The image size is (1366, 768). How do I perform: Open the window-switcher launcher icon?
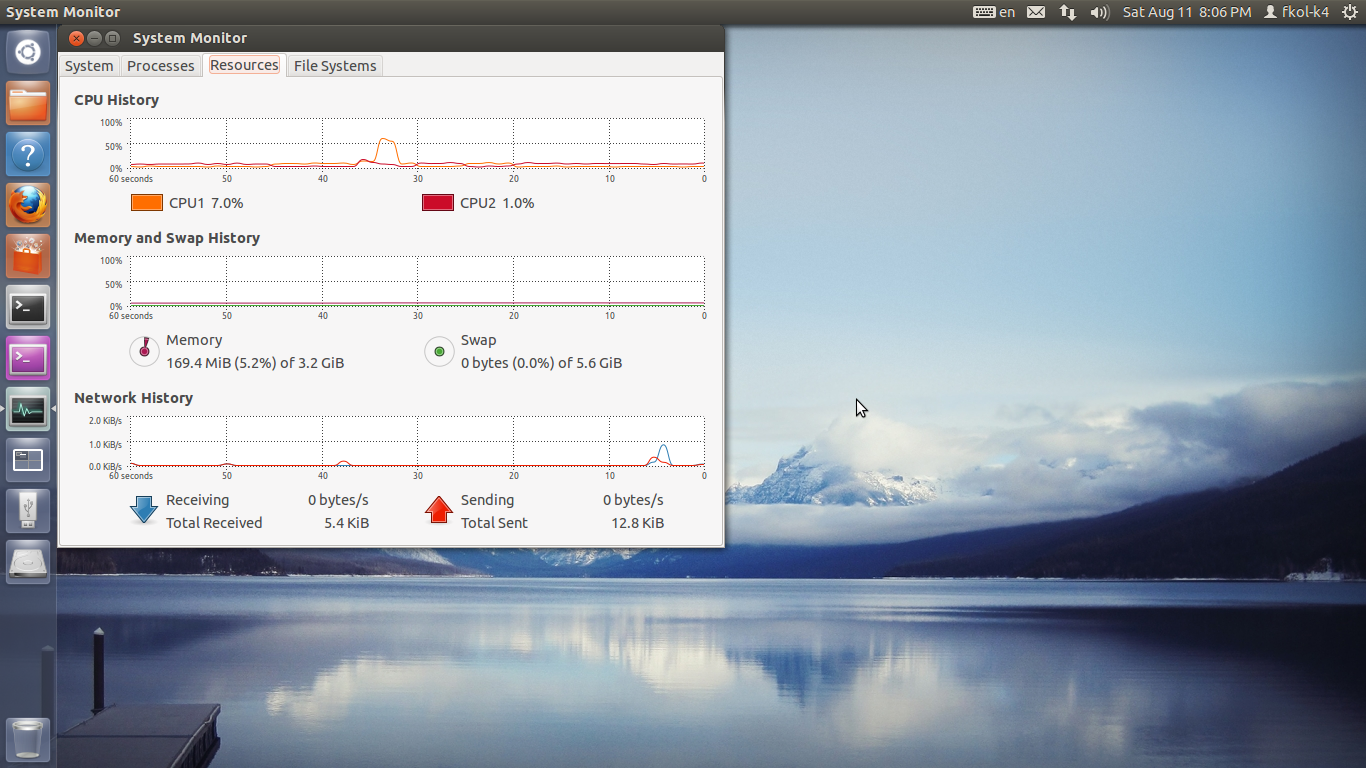coord(28,460)
